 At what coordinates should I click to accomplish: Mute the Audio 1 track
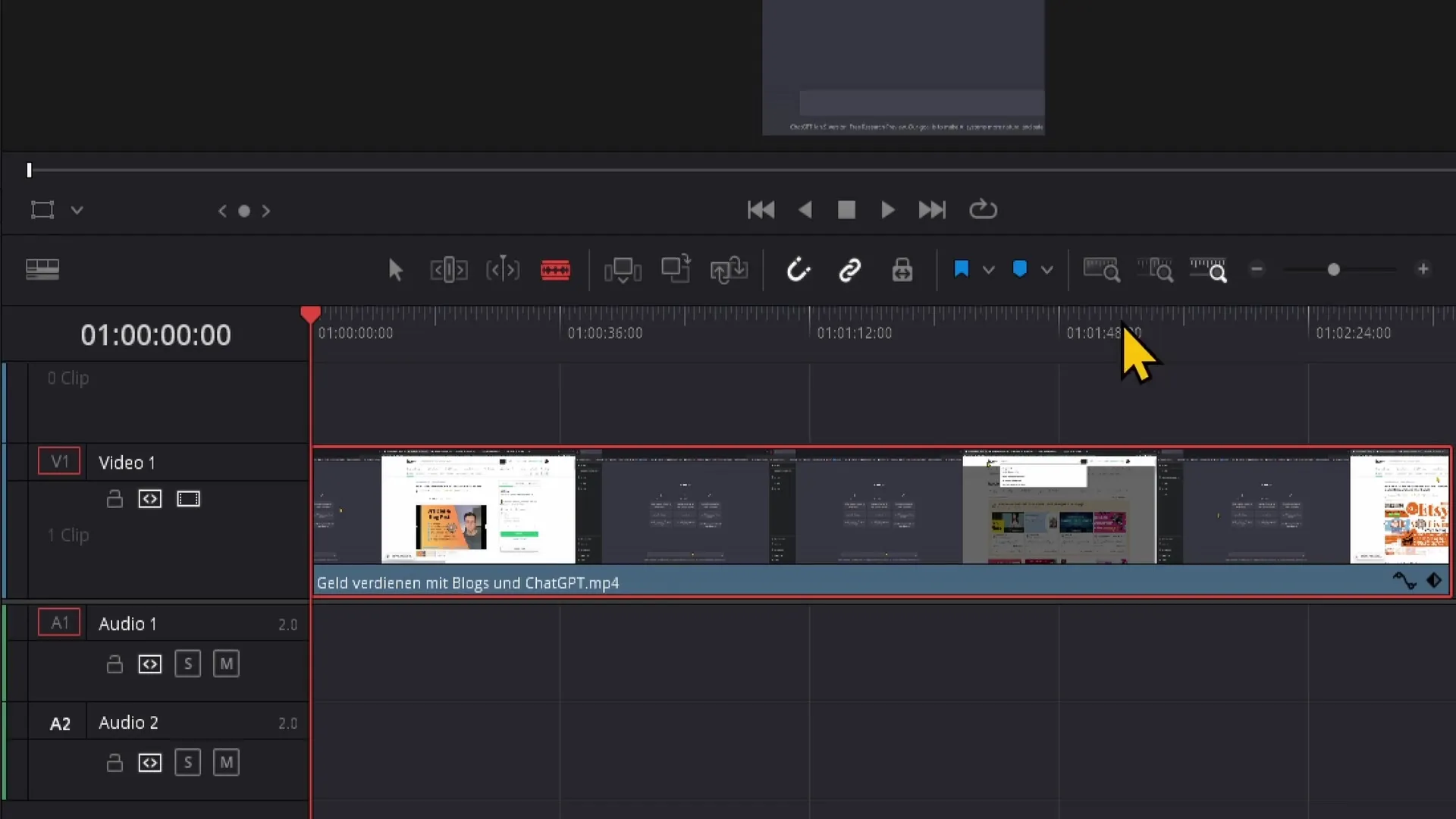[226, 664]
